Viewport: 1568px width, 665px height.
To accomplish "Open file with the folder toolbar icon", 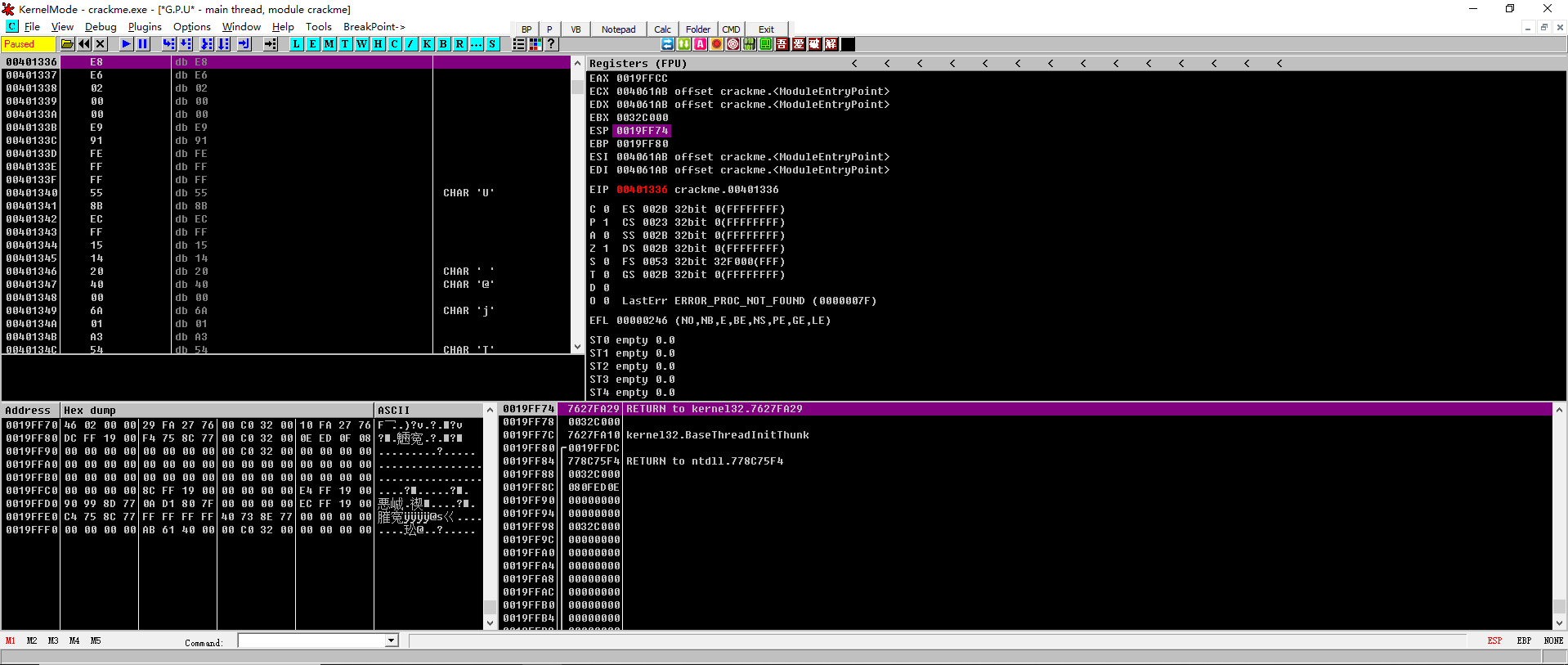I will point(68,44).
